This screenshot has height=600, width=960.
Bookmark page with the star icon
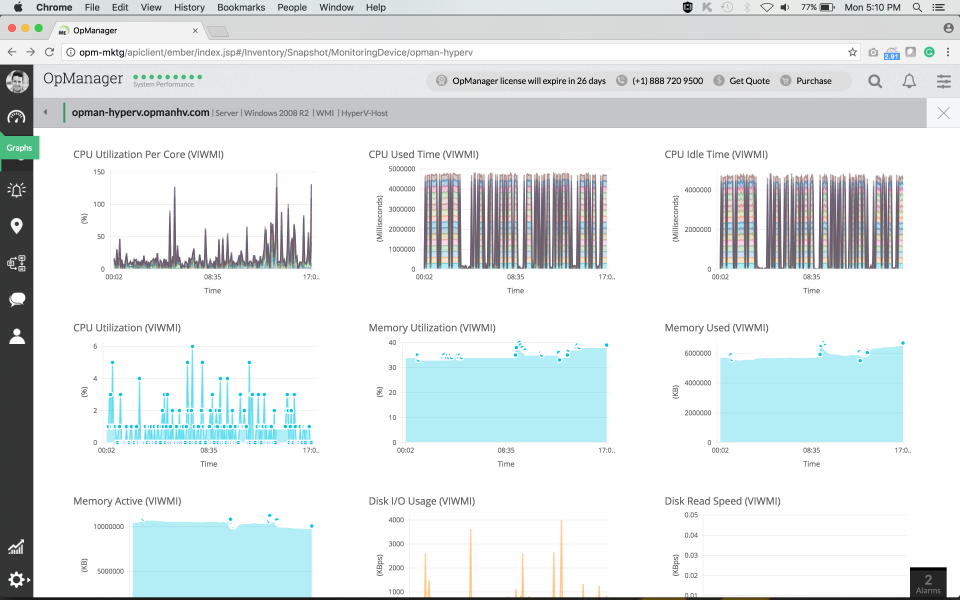[x=852, y=52]
